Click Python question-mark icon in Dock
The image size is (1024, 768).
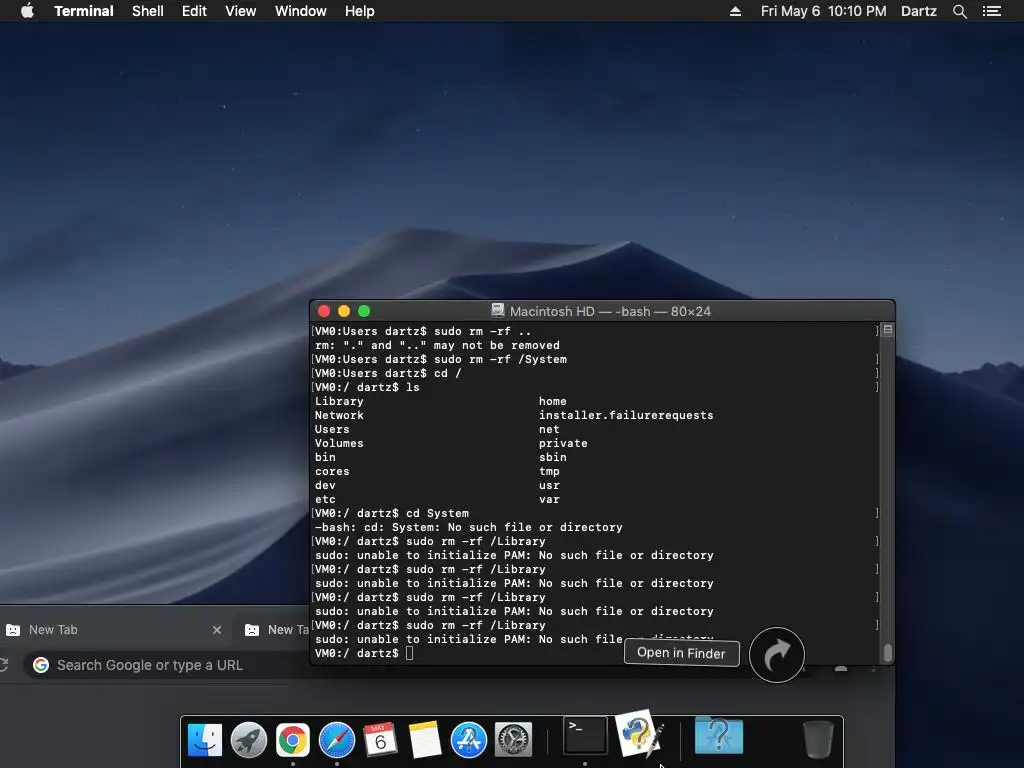coord(637,733)
